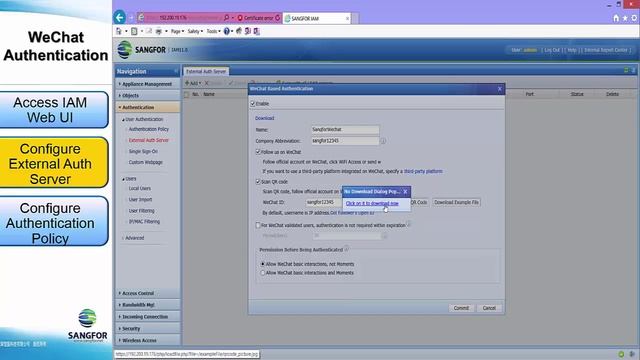Viewport: 640px width, 360px height.
Task: Click Help link in header
Action: tap(572, 50)
